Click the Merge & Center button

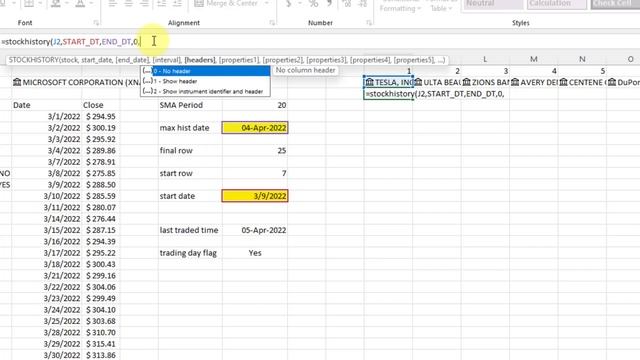point(226,4)
